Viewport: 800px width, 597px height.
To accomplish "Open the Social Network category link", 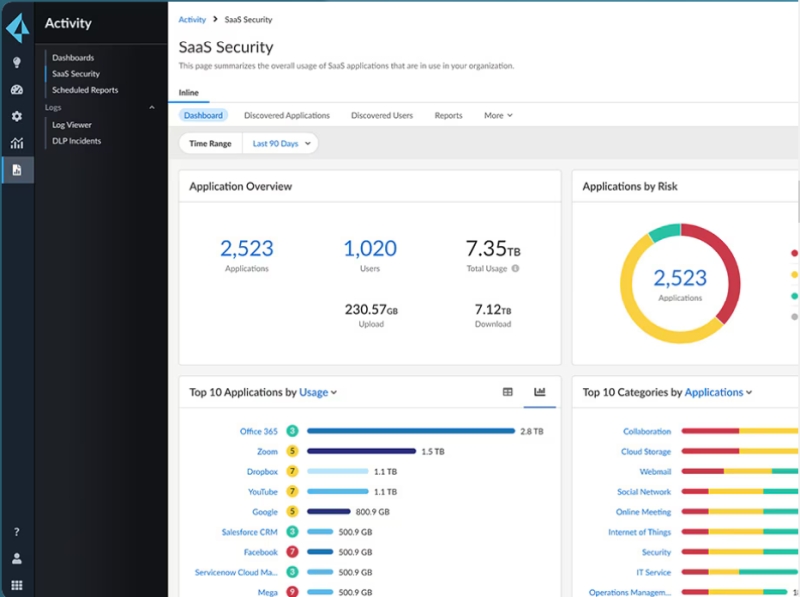I will [644, 491].
